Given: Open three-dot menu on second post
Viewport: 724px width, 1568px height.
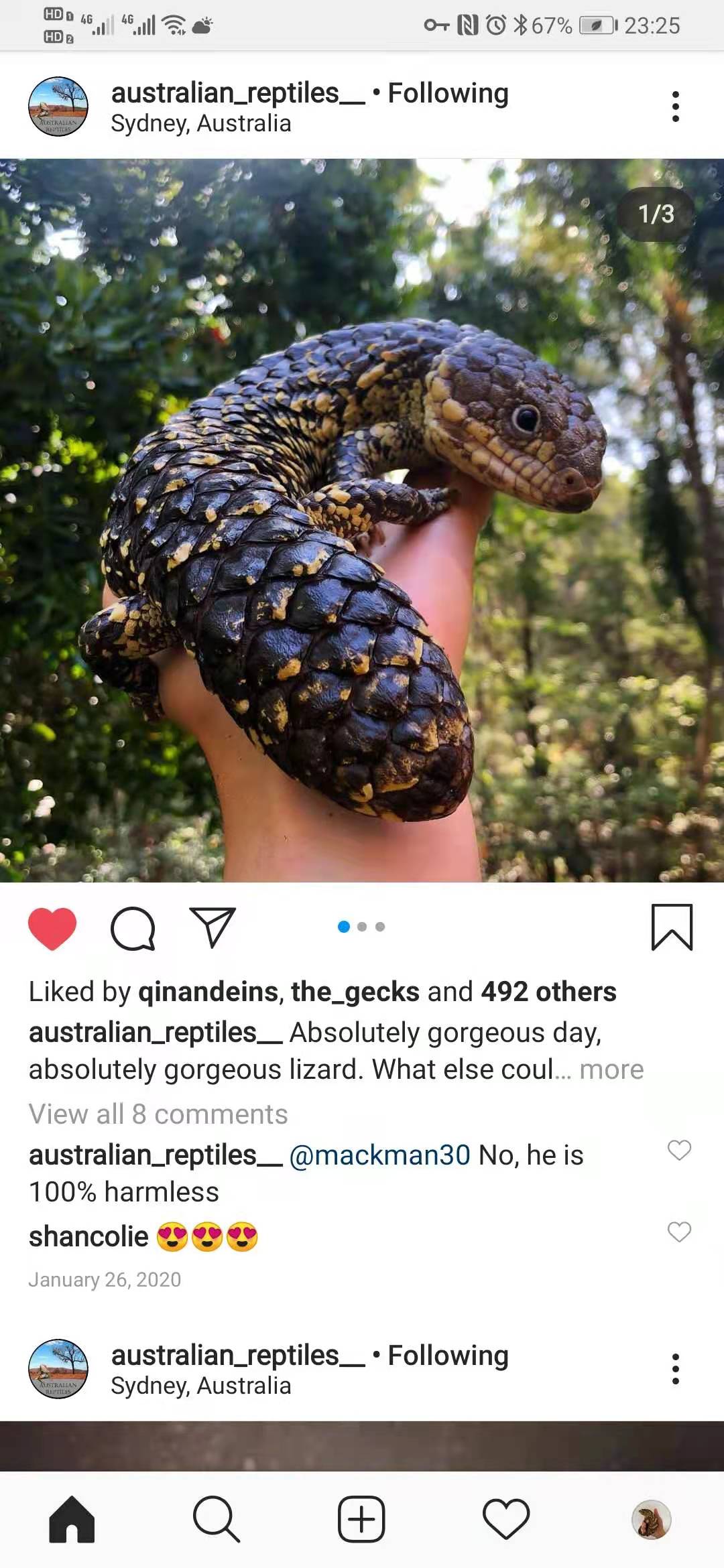Looking at the screenshot, I should click(675, 1369).
